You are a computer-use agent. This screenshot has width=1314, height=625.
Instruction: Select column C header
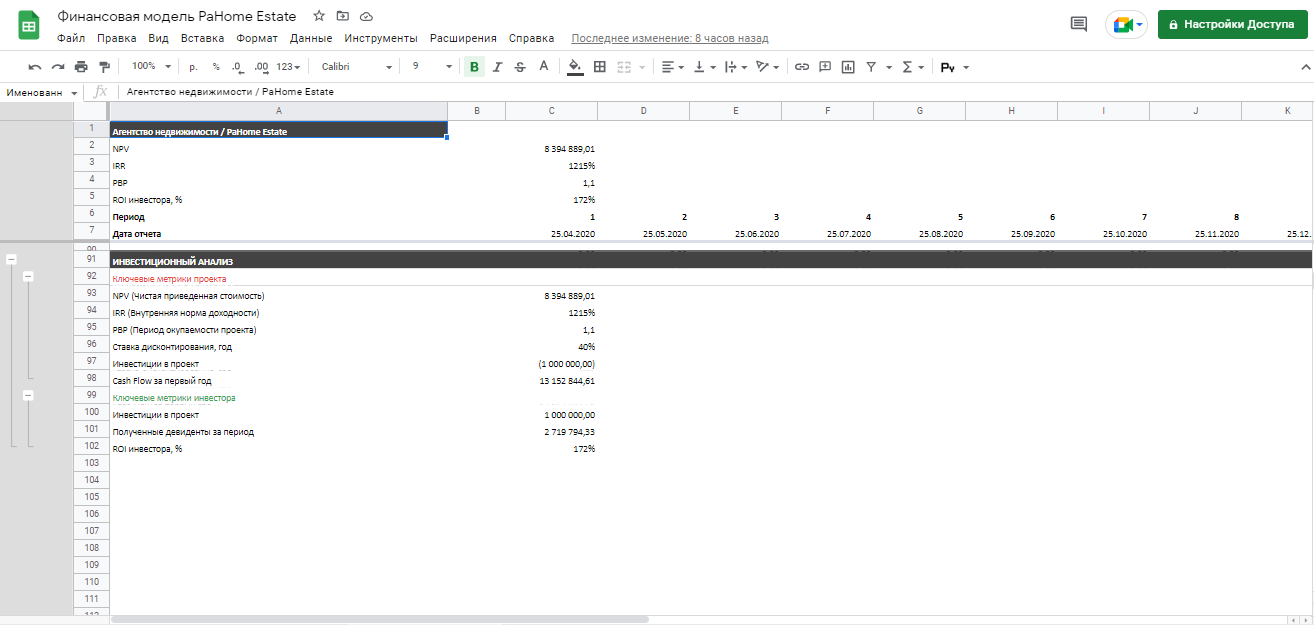click(x=551, y=111)
